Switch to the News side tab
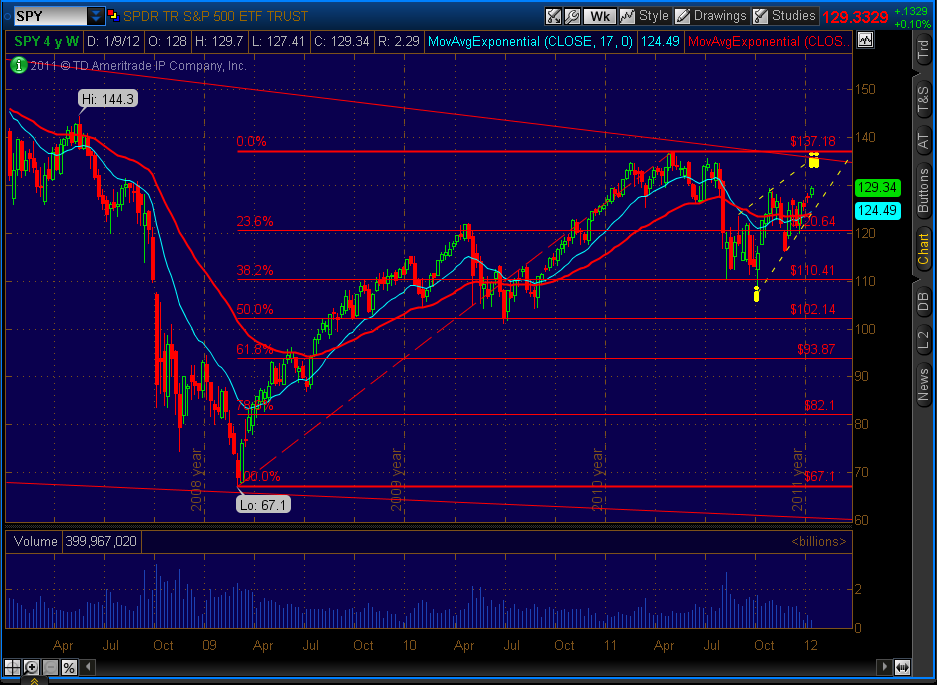The width and height of the screenshot is (937, 685). point(924,384)
